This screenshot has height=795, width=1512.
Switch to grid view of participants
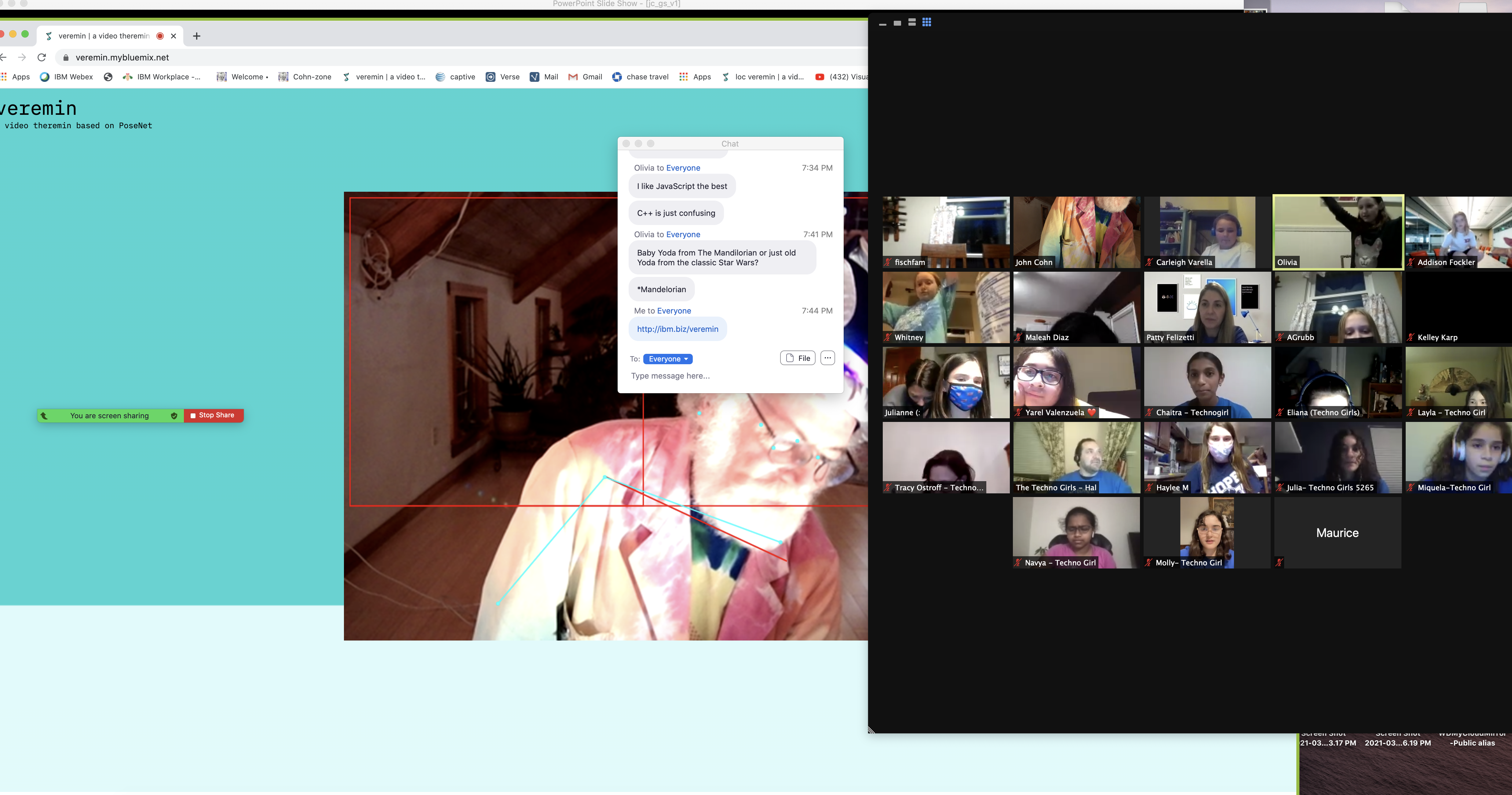click(927, 22)
